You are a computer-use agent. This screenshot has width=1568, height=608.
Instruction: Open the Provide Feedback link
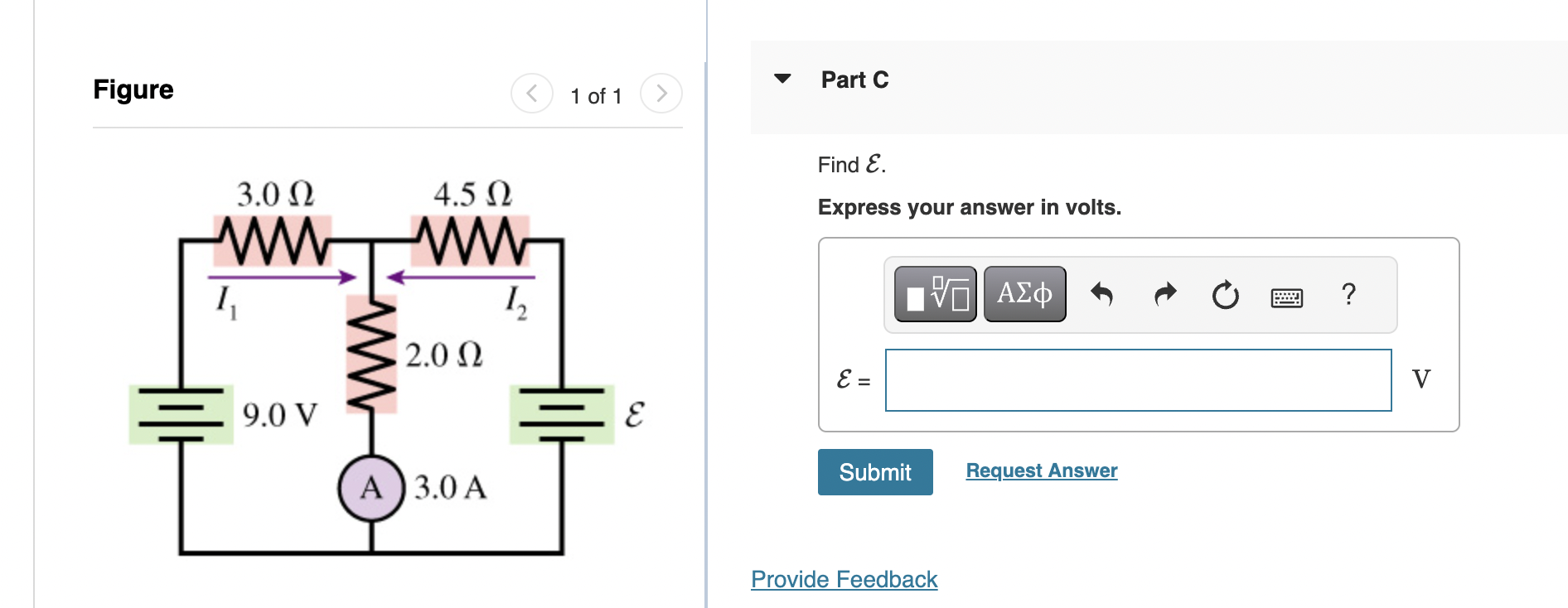(x=843, y=579)
